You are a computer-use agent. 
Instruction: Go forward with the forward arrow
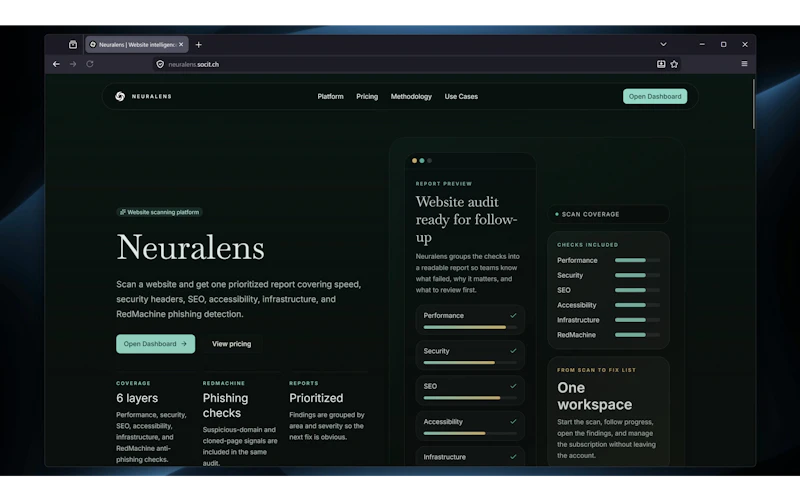pyautogui.click(x=73, y=64)
